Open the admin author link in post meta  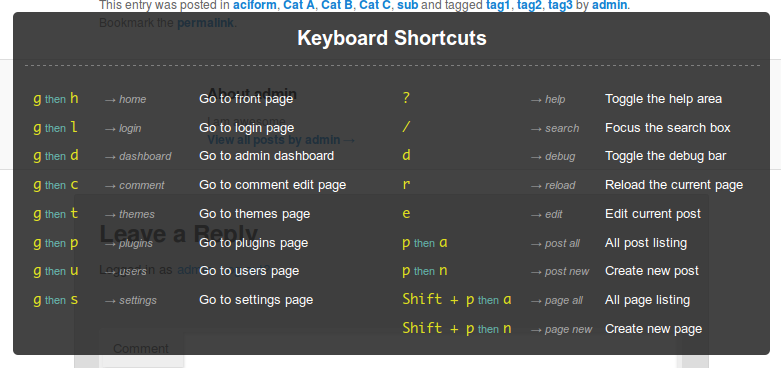[x=610, y=5]
